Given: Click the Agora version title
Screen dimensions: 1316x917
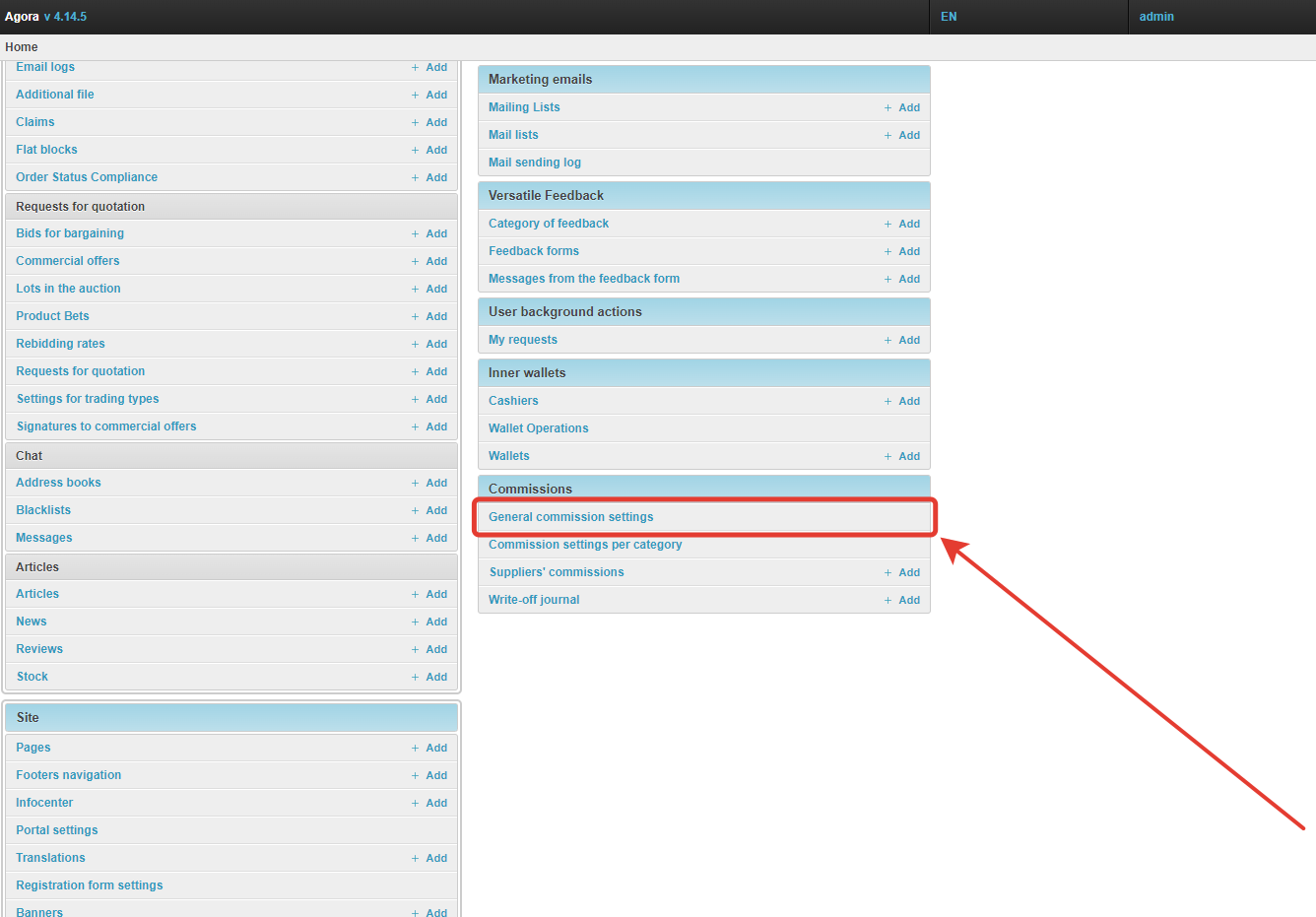Looking at the screenshot, I should click(x=45, y=17).
